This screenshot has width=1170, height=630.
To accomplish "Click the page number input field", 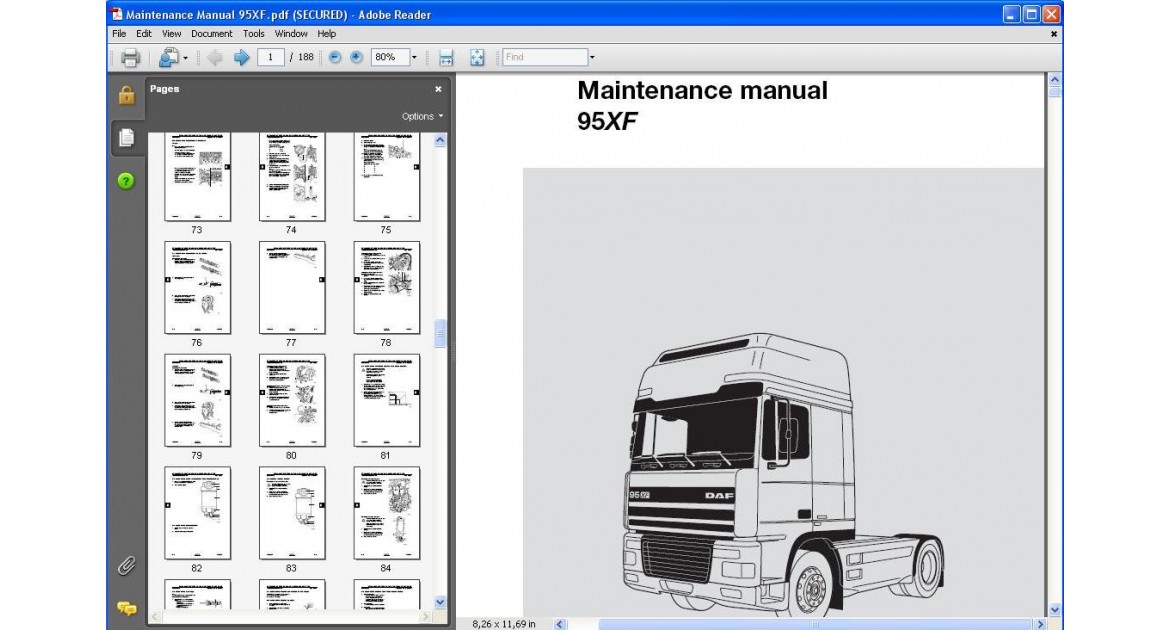I will 271,57.
